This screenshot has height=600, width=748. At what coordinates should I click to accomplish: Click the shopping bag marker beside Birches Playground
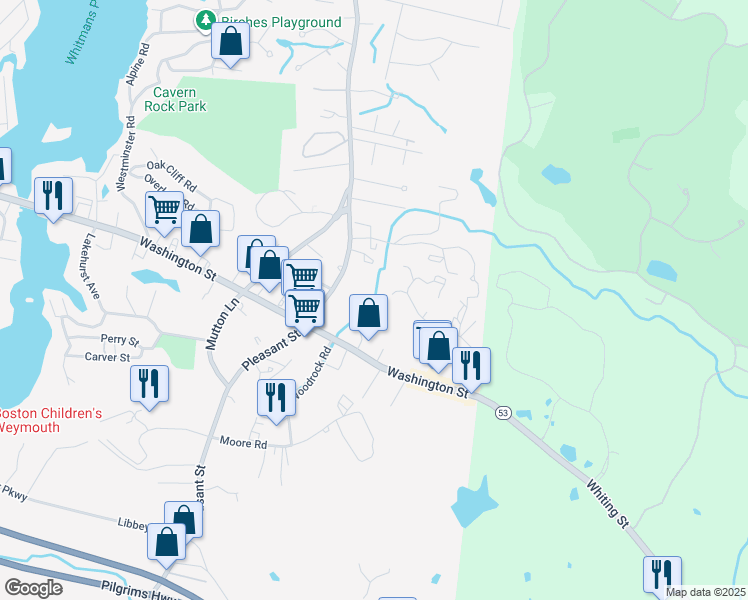(231, 42)
